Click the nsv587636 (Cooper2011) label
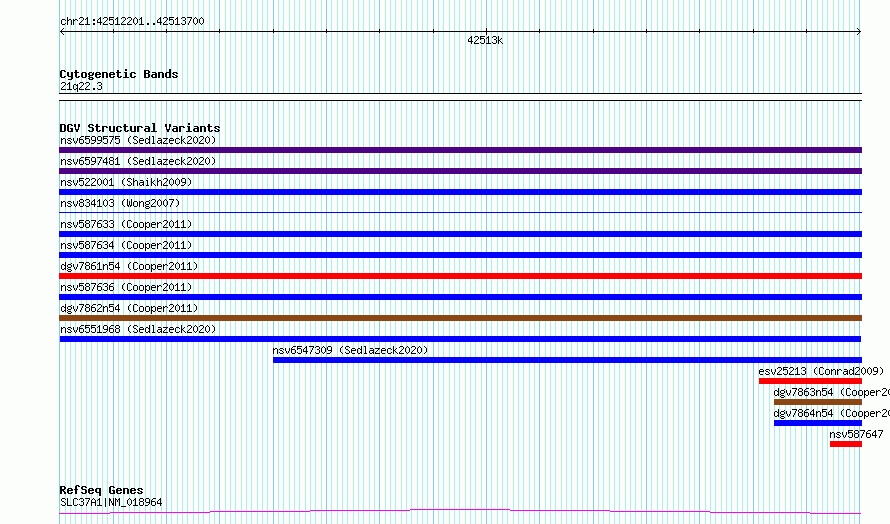Screen dimensions: 890x524 tap(126, 287)
